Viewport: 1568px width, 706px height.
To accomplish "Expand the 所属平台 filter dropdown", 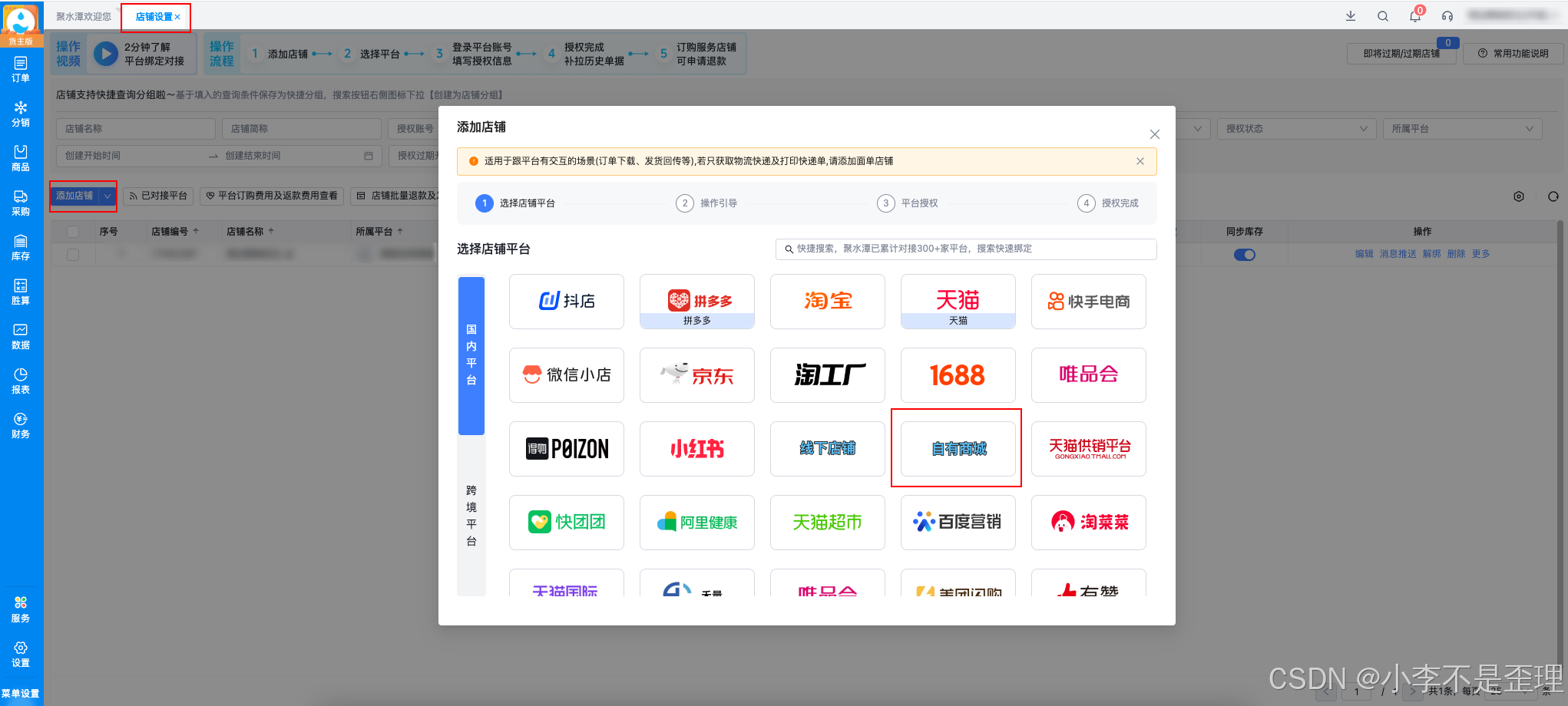I will click(x=1462, y=129).
